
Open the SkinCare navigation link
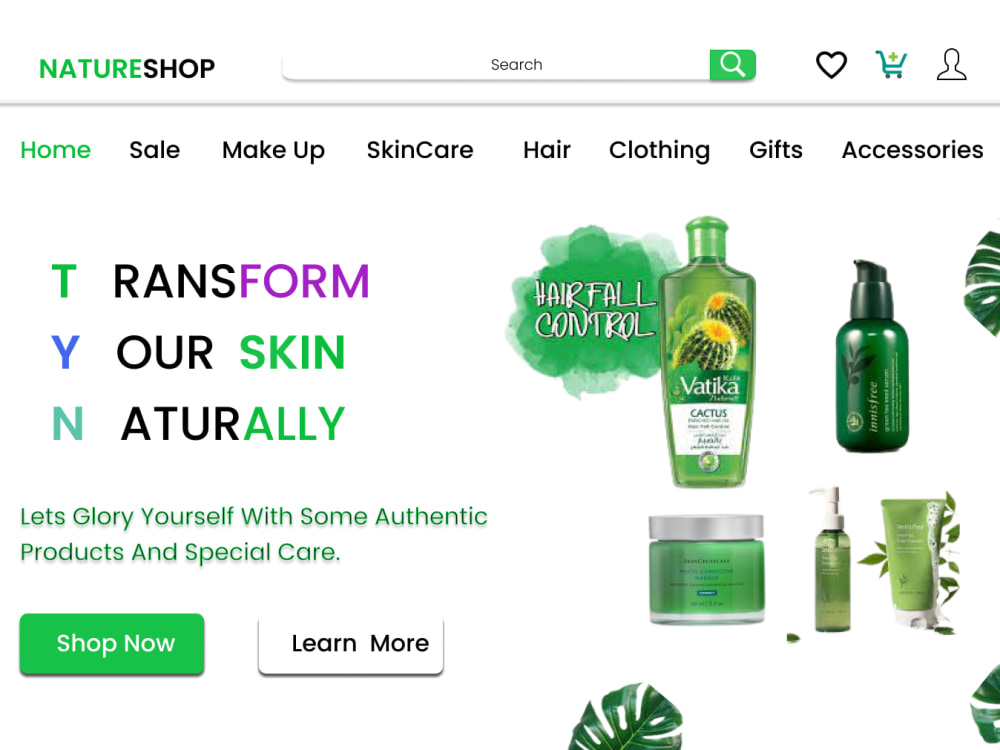tap(420, 150)
